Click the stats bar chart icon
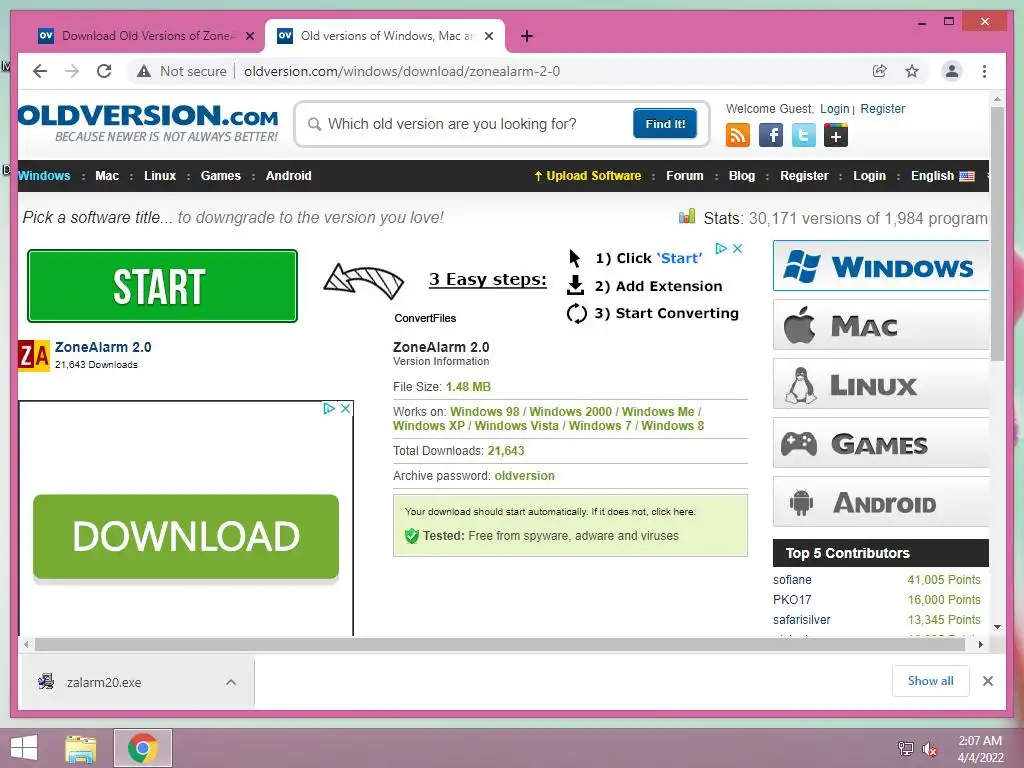This screenshot has width=1024, height=768. pyautogui.click(x=686, y=216)
